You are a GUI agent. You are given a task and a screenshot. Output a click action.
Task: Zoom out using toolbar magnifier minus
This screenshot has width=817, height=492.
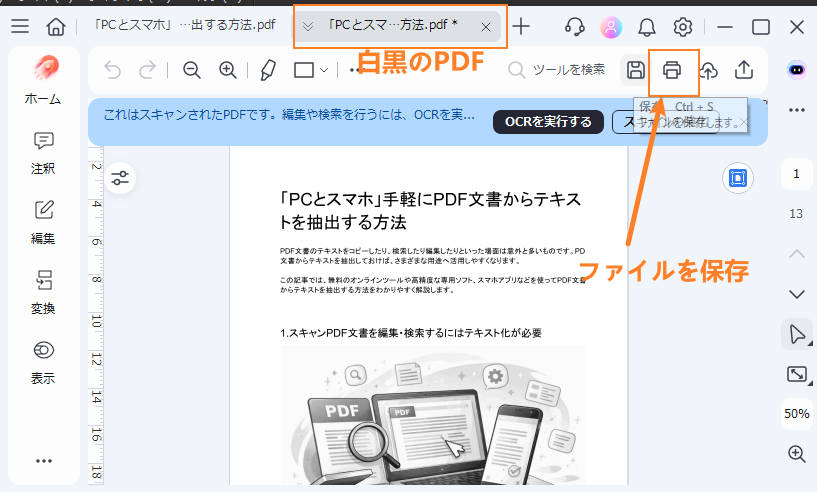(192, 70)
